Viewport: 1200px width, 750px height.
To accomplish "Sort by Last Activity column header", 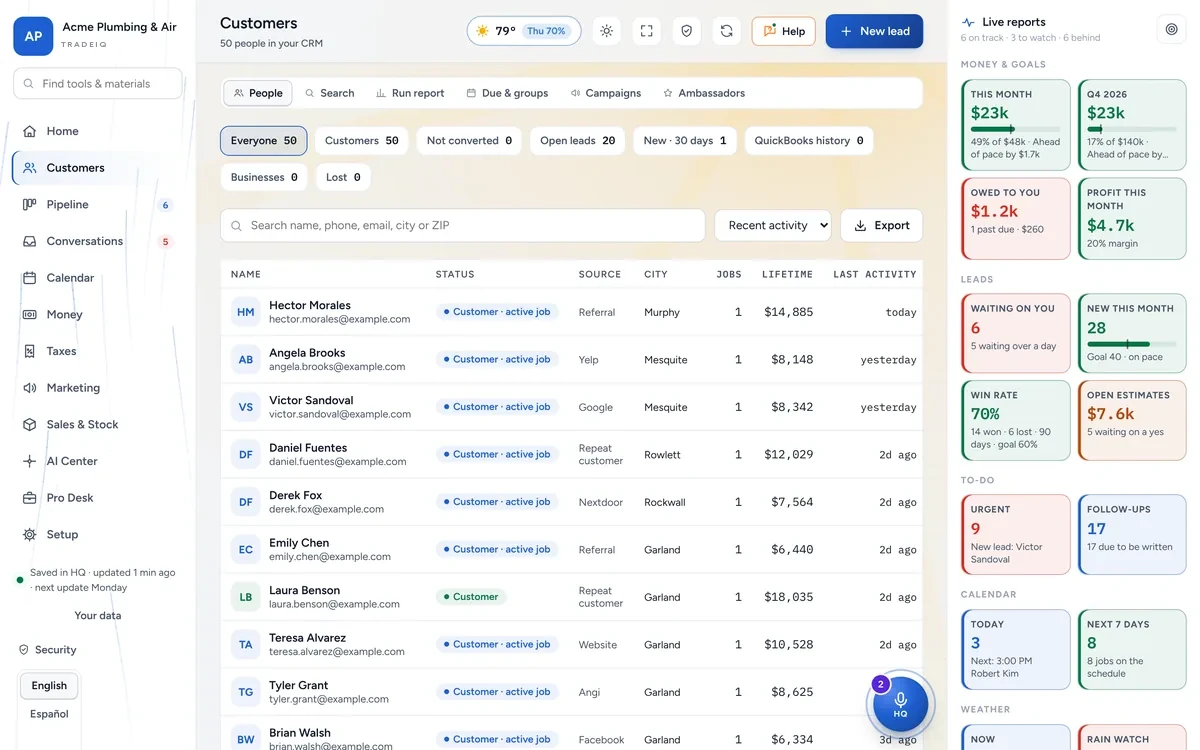I will click(x=875, y=274).
